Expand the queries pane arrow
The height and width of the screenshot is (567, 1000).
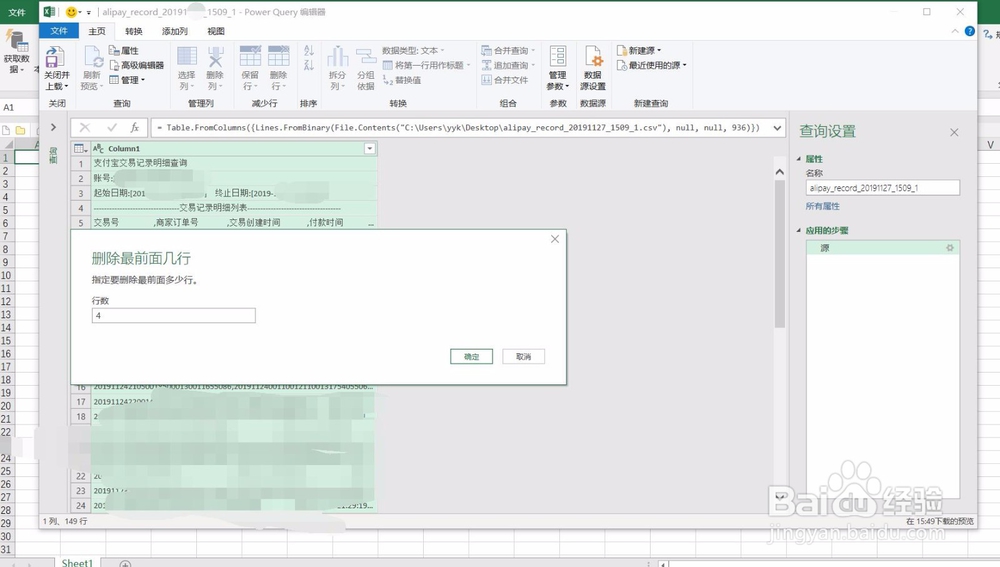tap(54, 128)
